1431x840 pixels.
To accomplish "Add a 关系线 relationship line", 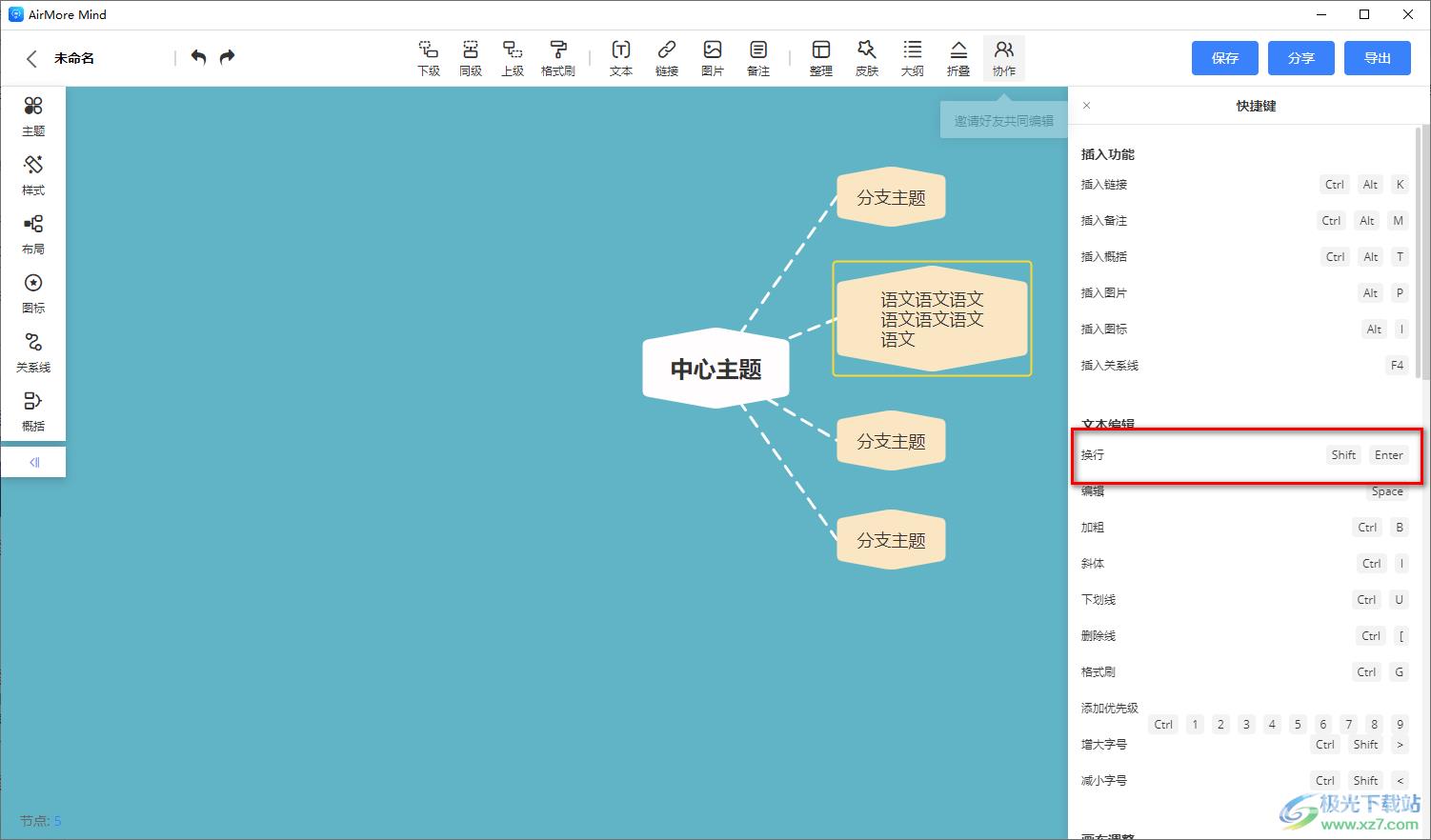I will [33, 352].
